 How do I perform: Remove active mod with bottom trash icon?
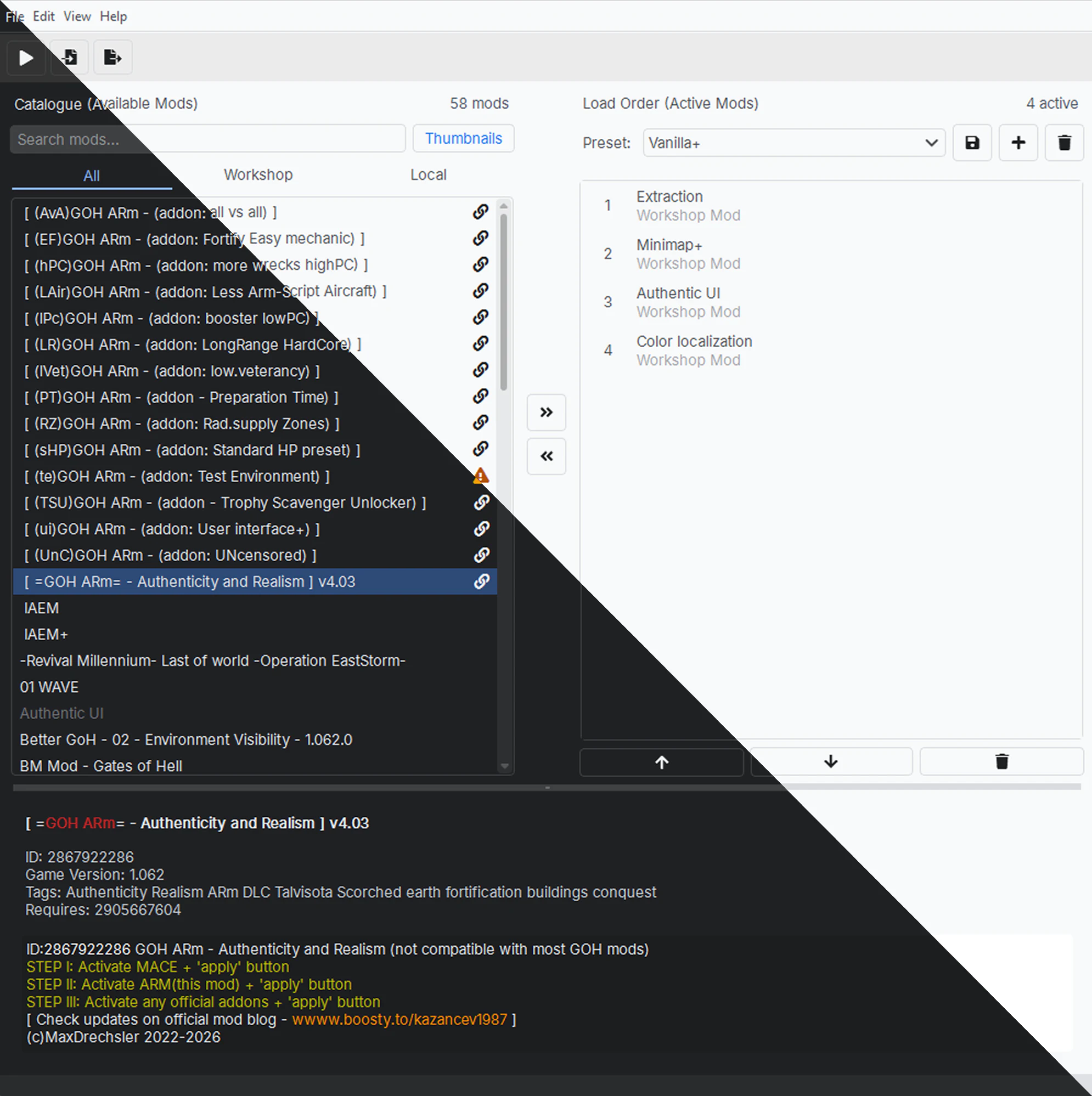(x=1002, y=762)
